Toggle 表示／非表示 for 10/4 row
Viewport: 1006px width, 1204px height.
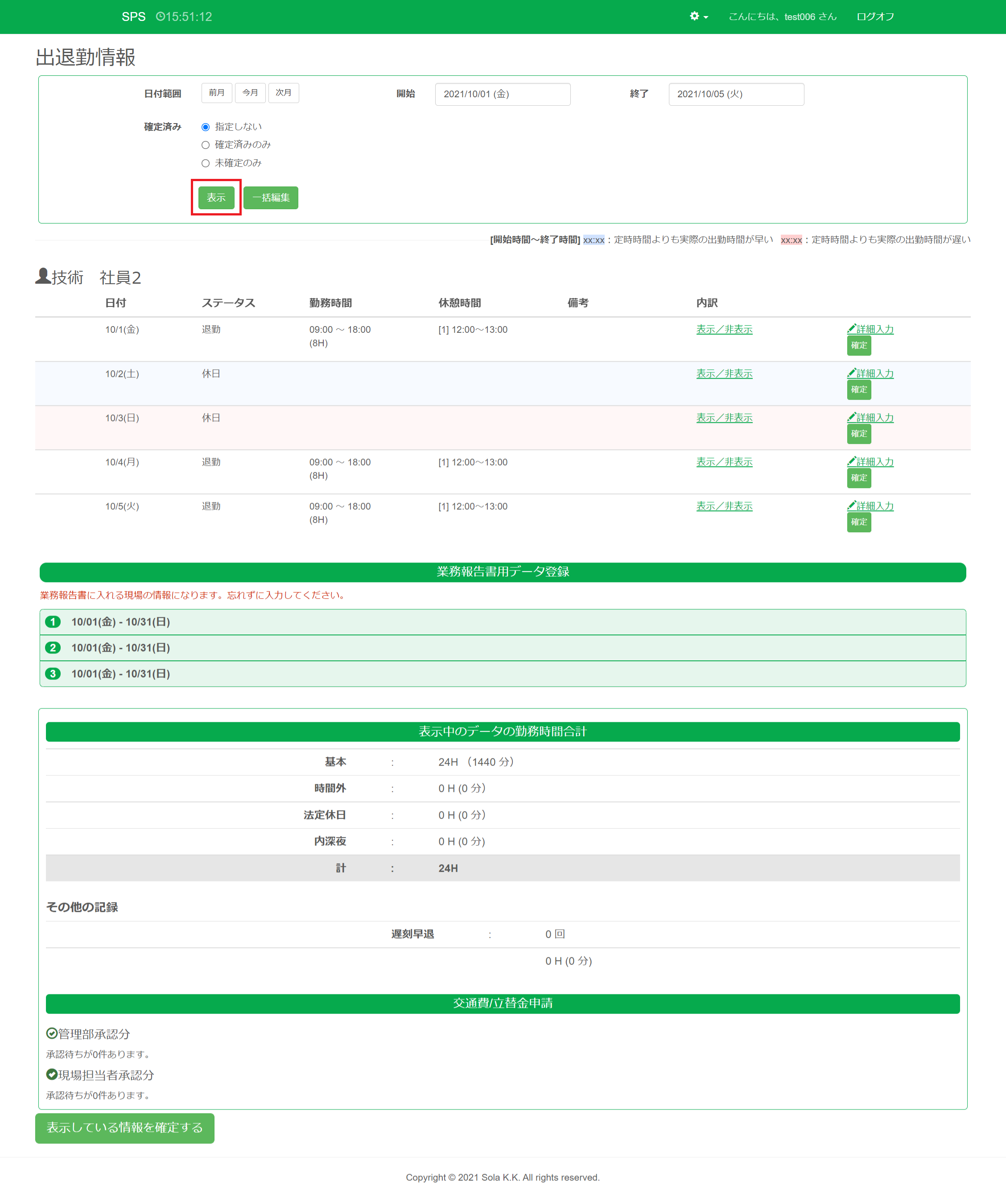[x=724, y=462]
